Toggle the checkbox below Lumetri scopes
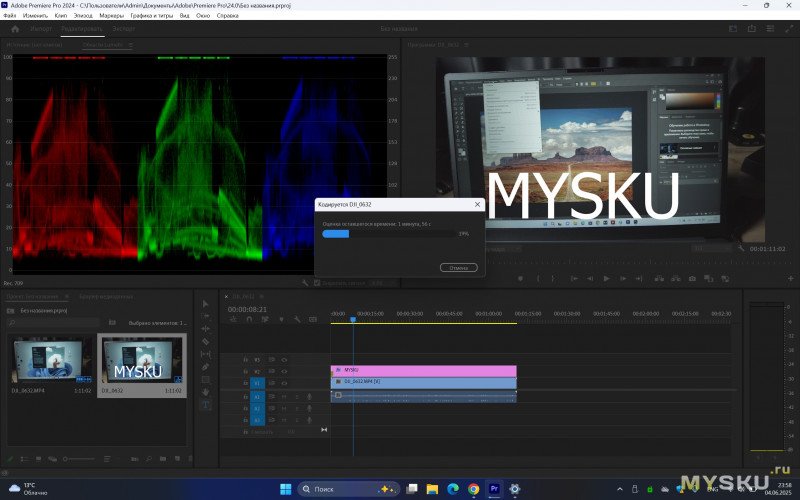Image resolution: width=800 pixels, height=500 pixels. (x=317, y=283)
